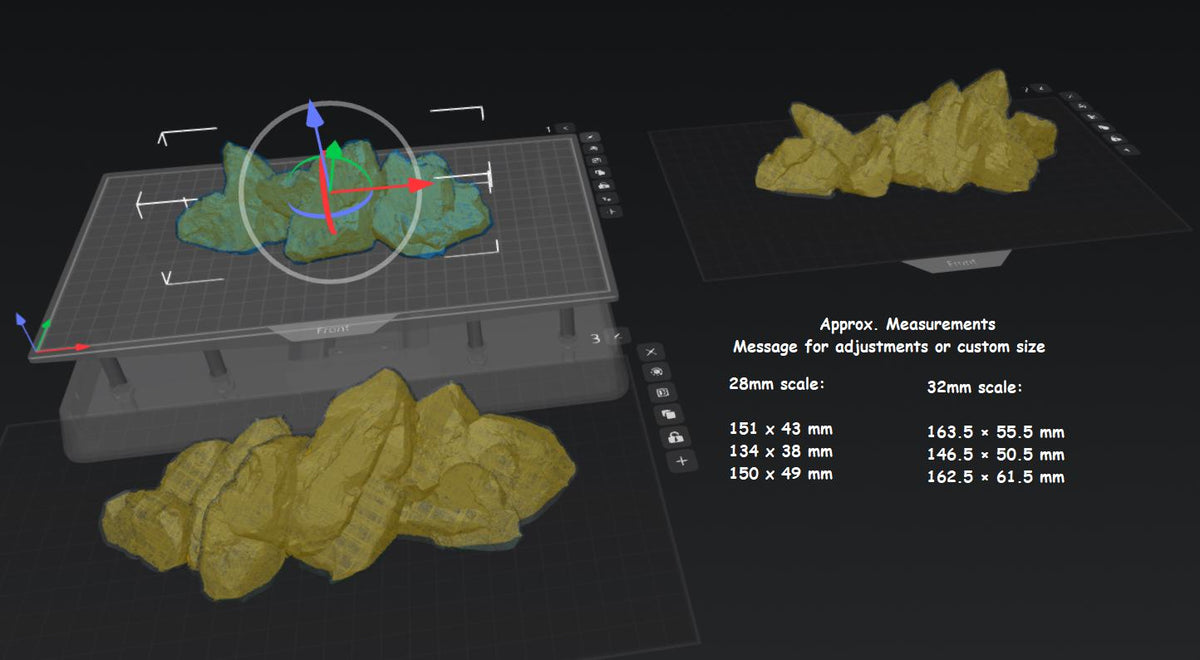1200x660 pixels.
Task: Click the green Y-axis gizmo arrow
Action: click(336, 150)
